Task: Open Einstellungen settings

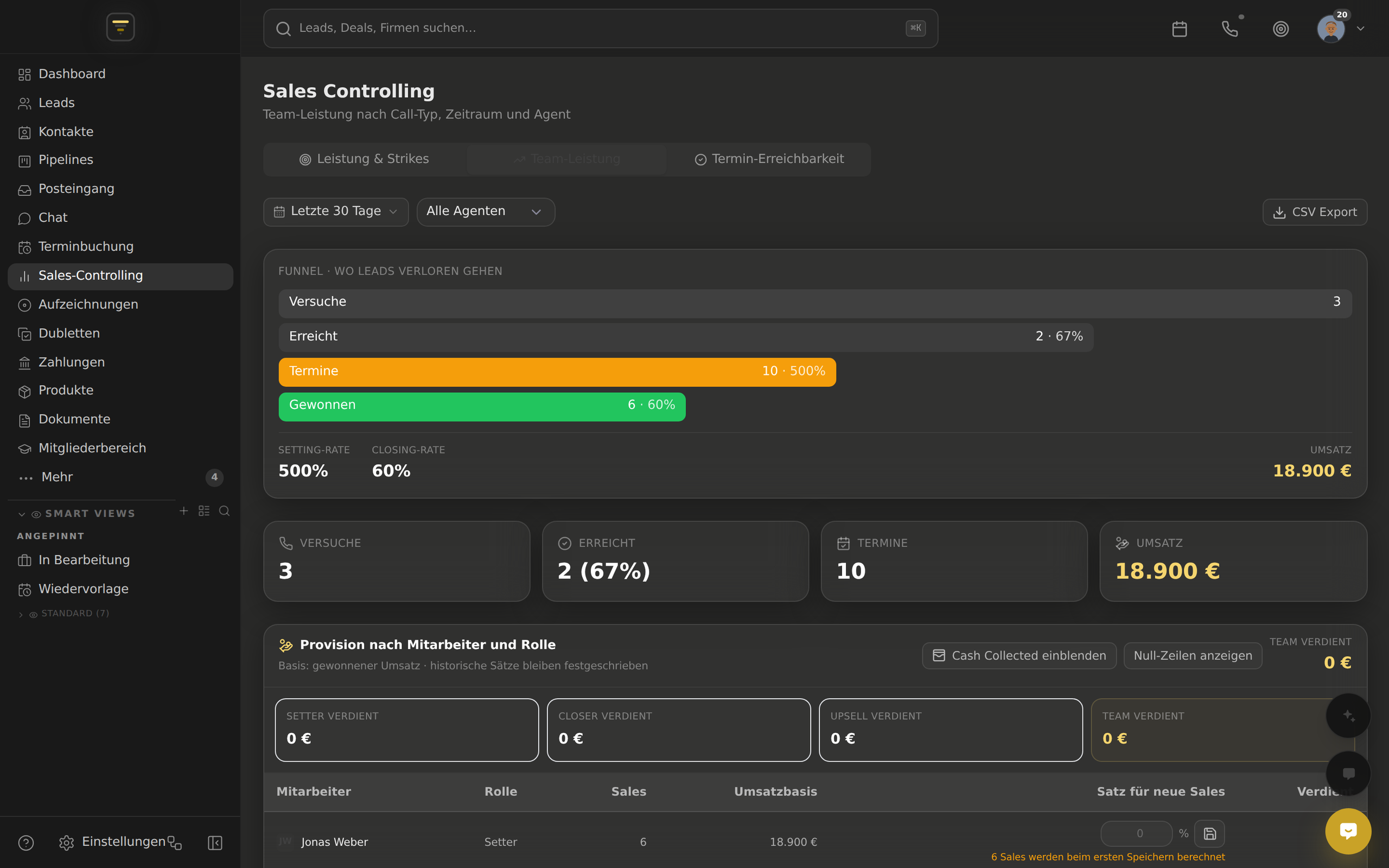Action: (x=112, y=842)
